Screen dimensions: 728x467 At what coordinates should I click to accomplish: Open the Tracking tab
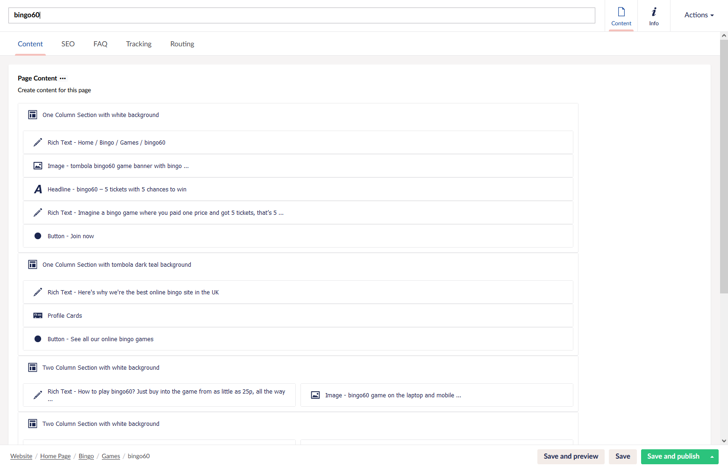tap(139, 44)
